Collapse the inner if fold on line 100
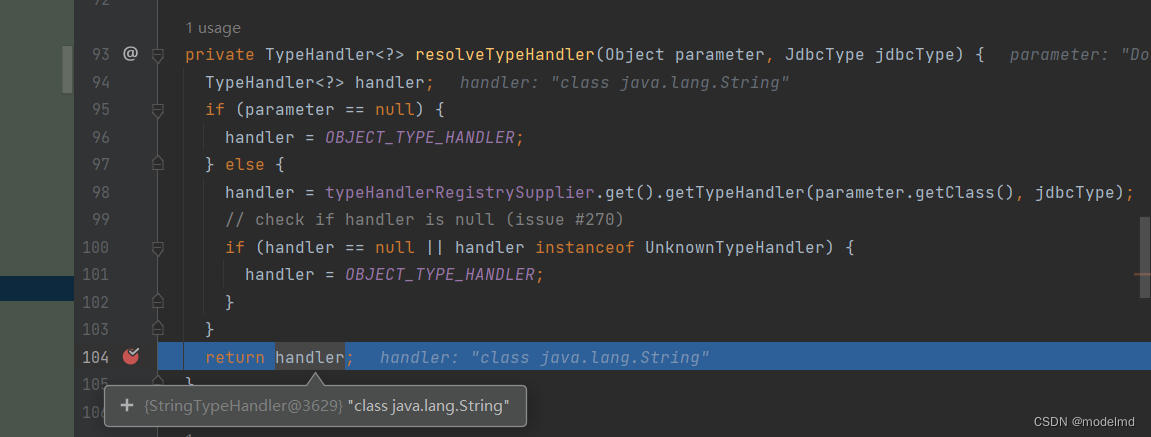 point(157,248)
